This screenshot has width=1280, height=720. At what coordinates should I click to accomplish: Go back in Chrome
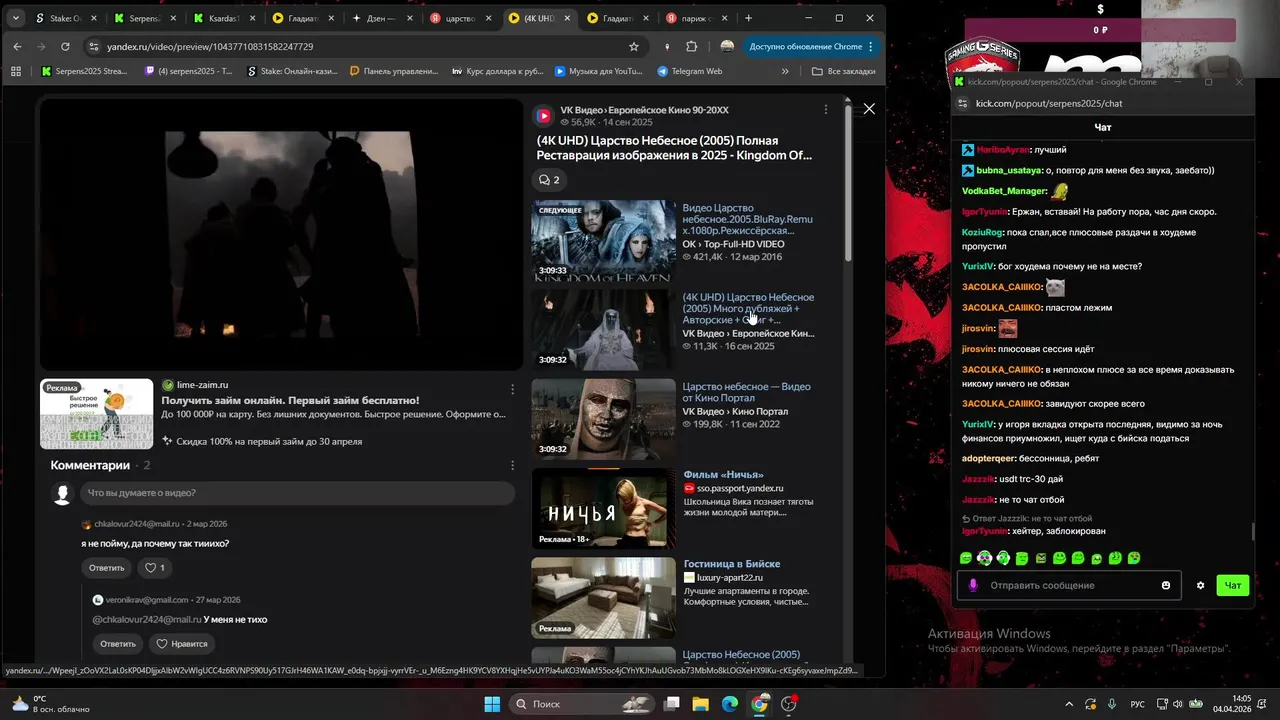pyautogui.click(x=17, y=46)
